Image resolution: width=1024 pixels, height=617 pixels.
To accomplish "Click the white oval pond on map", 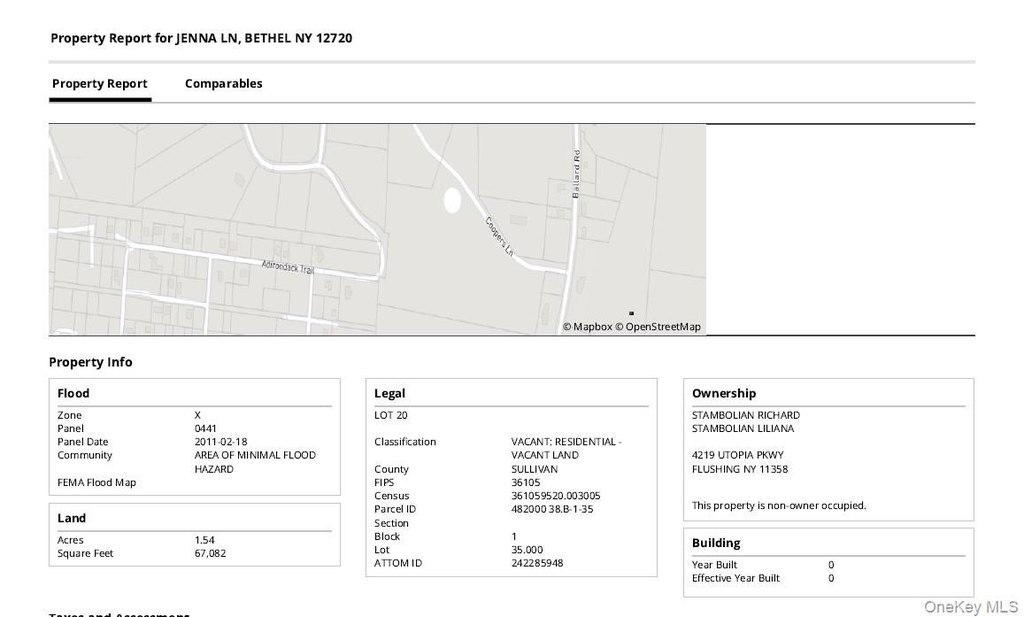I will [x=453, y=200].
